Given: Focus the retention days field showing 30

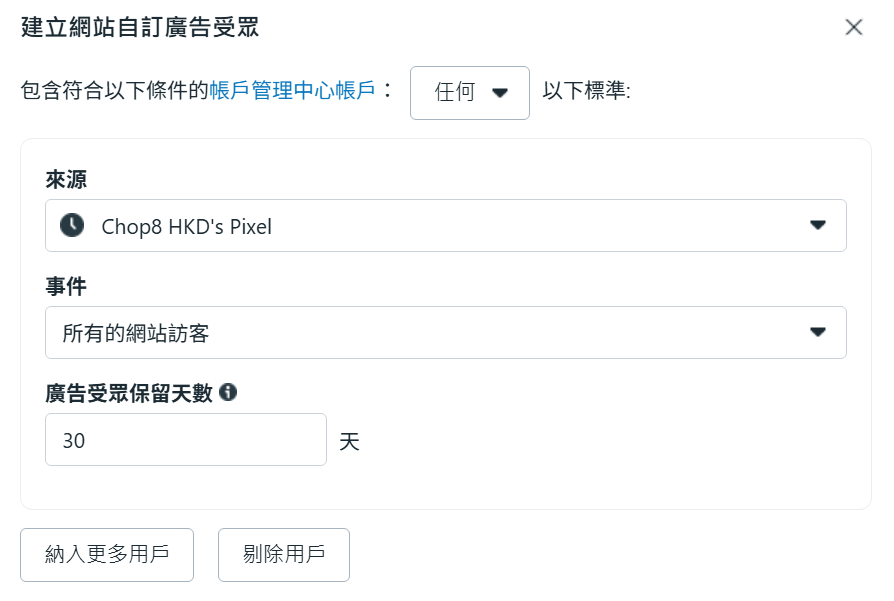Looking at the screenshot, I should click(186, 440).
